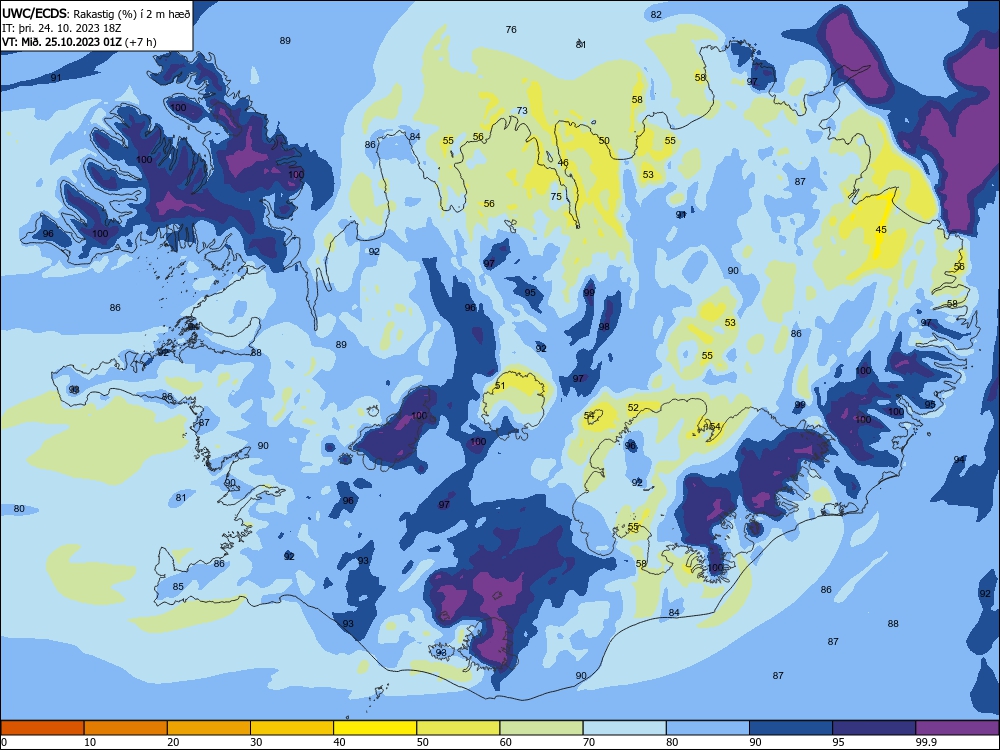Click the legend tick label '40'
The height and width of the screenshot is (750, 1000).
[x=339, y=742]
